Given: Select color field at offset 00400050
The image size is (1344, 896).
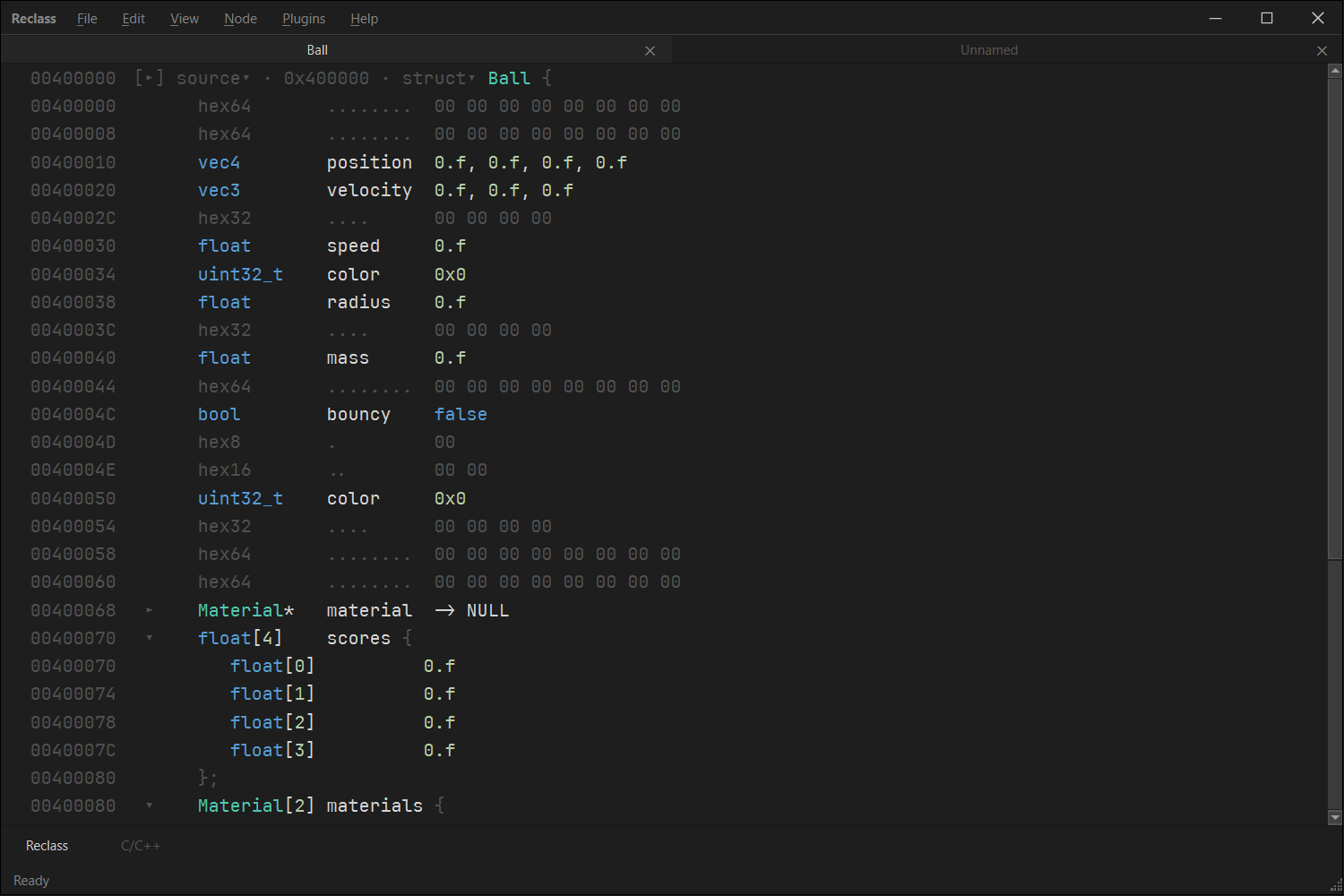Looking at the screenshot, I should [353, 498].
